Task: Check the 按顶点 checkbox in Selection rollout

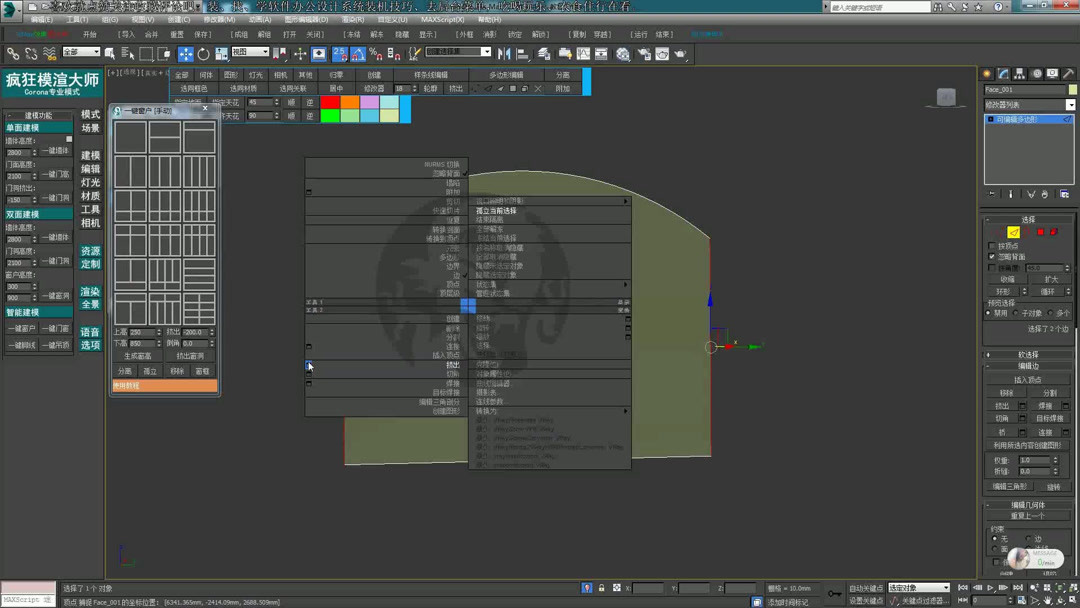Action: coord(991,245)
